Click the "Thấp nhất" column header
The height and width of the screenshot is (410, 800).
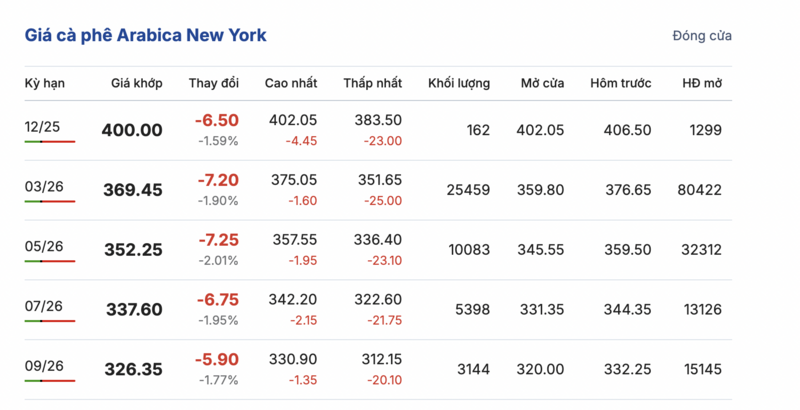pos(372,82)
